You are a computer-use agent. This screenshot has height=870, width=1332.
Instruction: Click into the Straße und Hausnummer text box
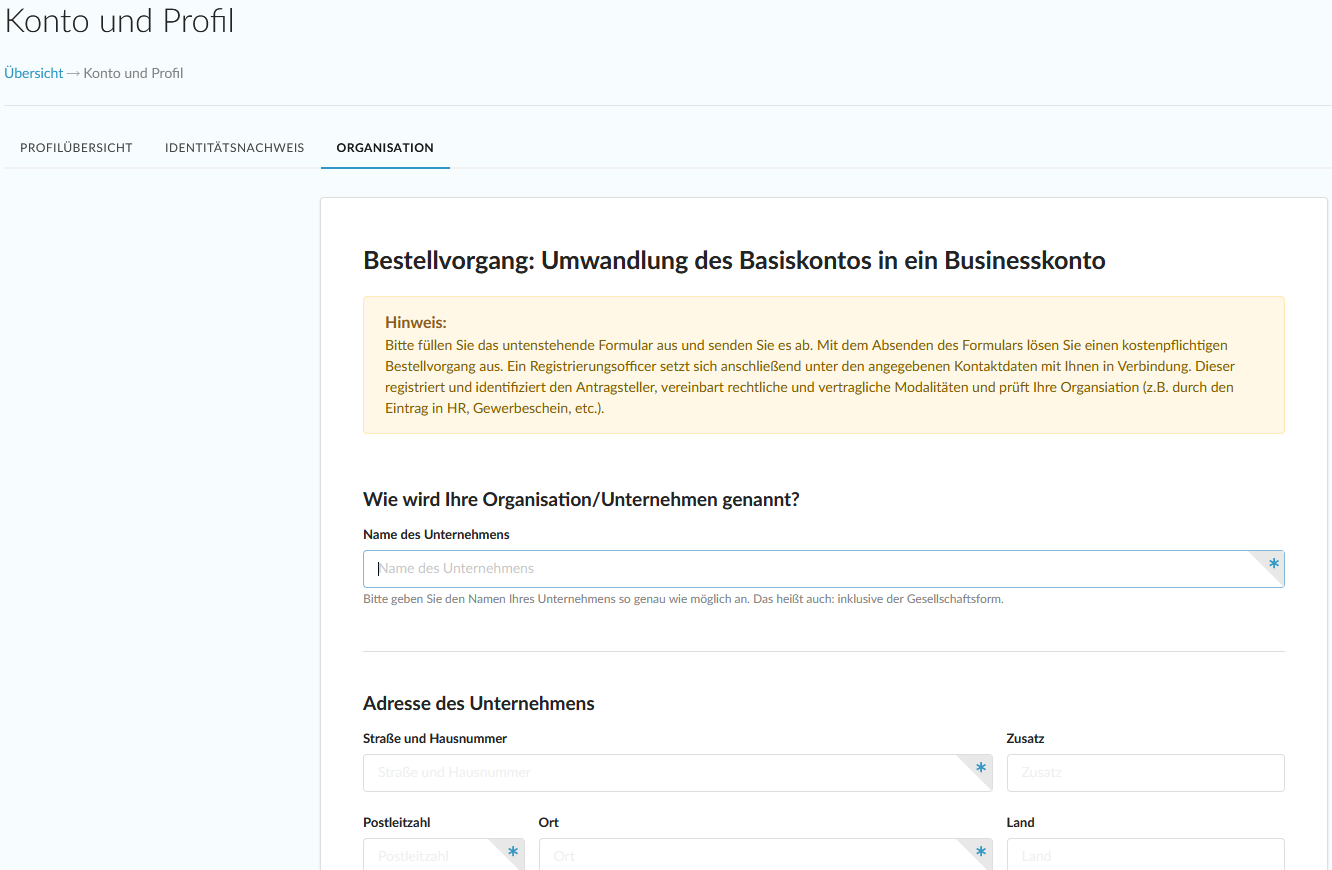(660, 773)
